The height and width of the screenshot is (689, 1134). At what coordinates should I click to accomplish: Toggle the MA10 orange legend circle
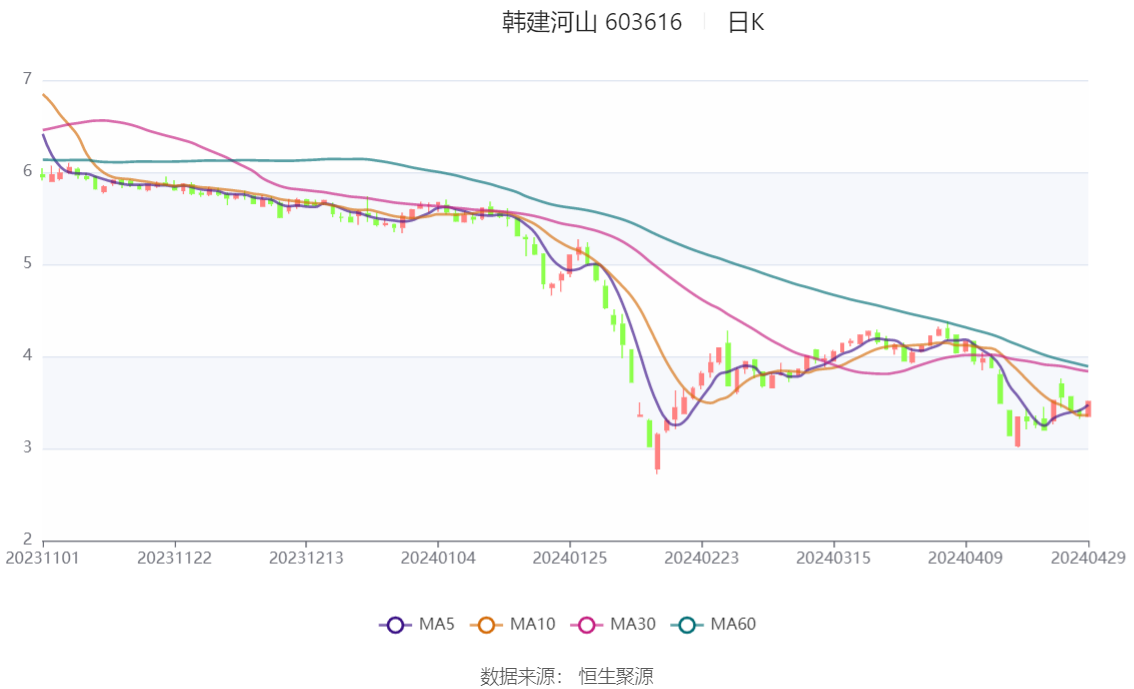(486, 625)
